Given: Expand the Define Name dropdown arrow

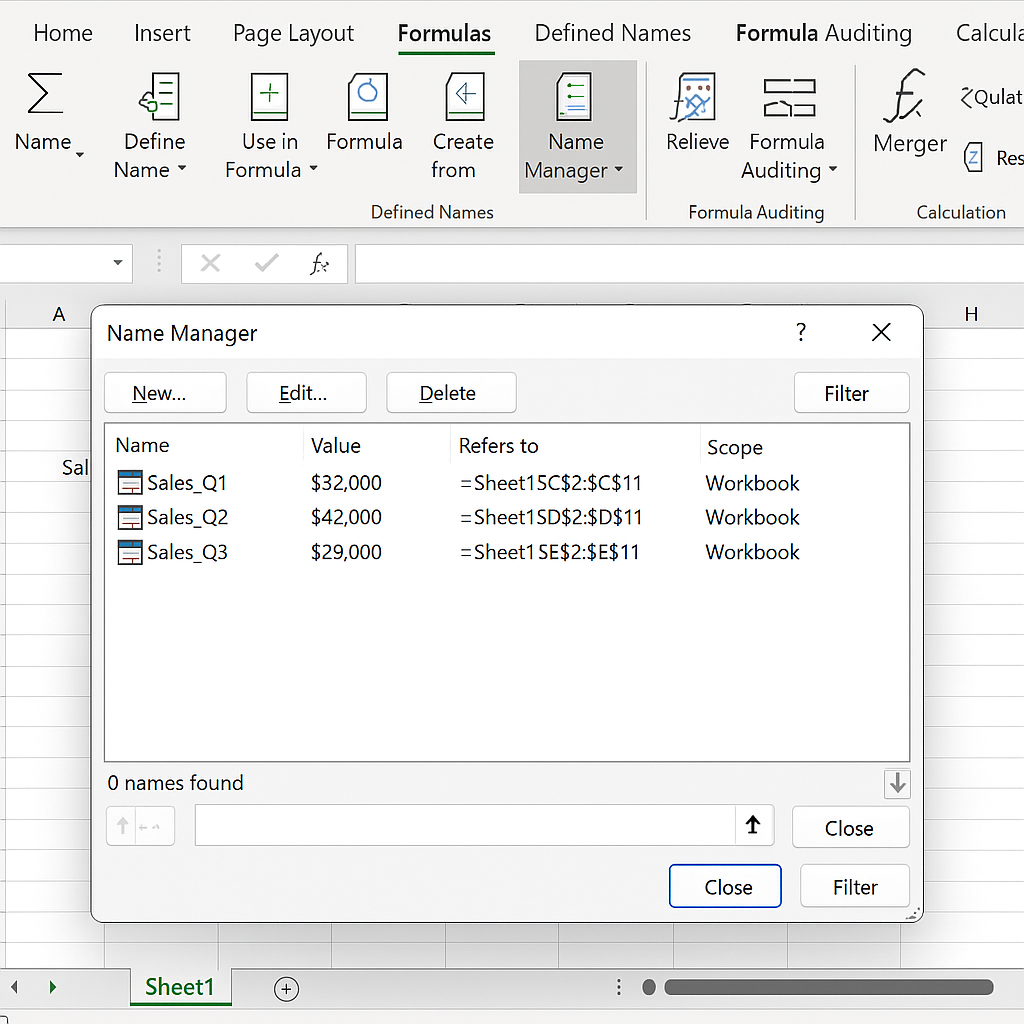Looking at the screenshot, I should point(182,168).
